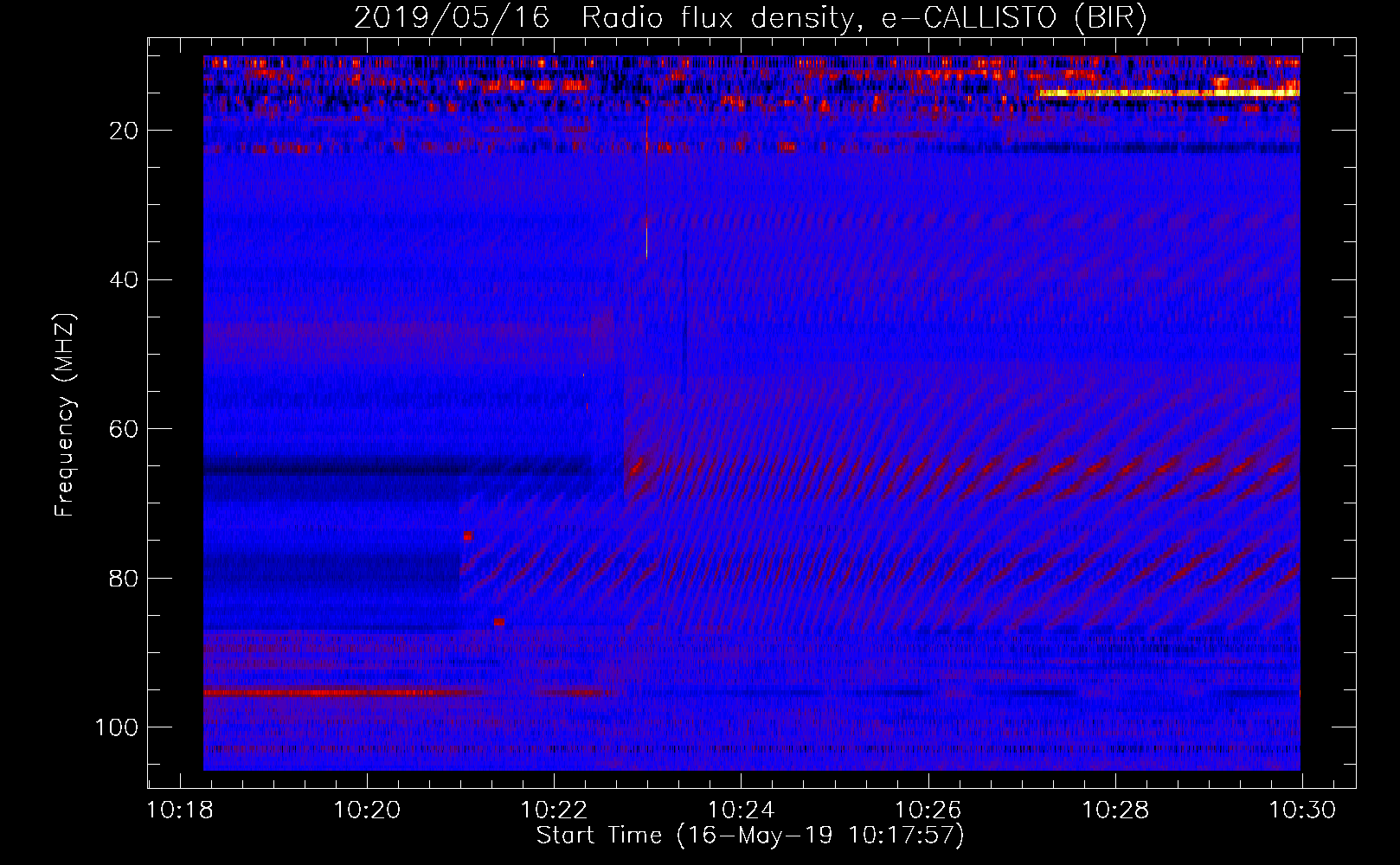Click the plot title '2019/05/16 Radio flux density'
1400x865 pixels.
[750, 17]
